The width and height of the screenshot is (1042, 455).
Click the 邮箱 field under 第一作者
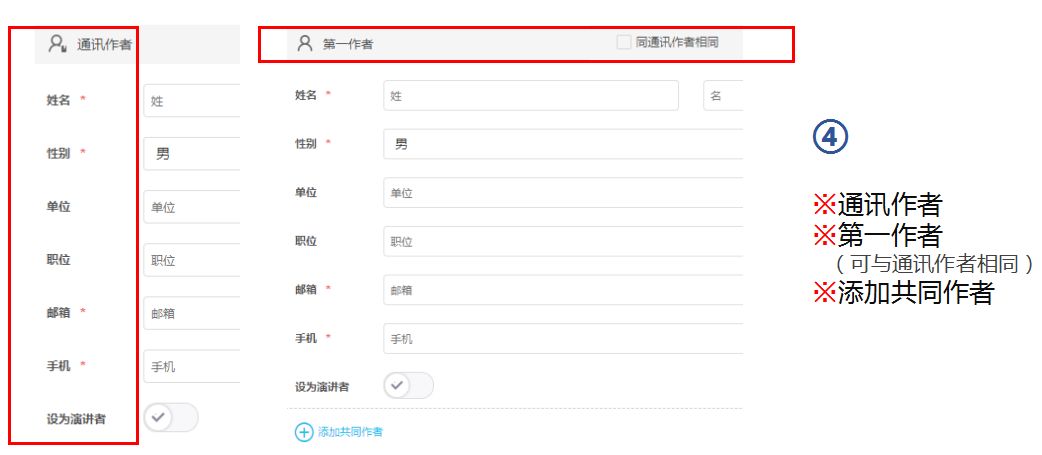562,290
